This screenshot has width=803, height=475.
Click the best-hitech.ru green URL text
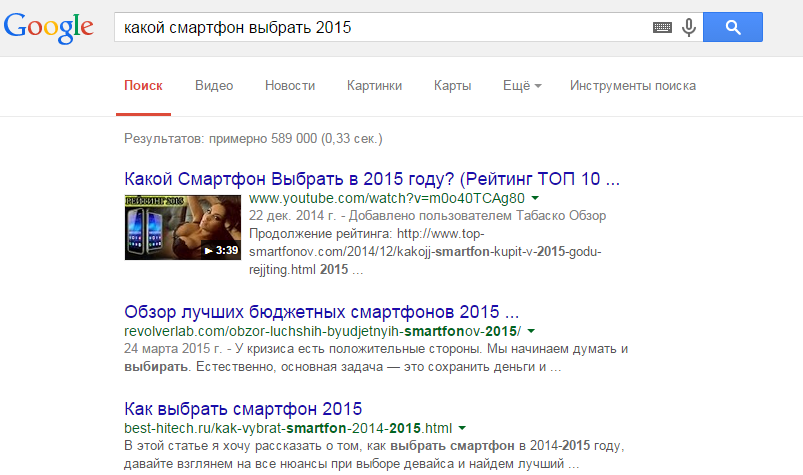(288, 428)
